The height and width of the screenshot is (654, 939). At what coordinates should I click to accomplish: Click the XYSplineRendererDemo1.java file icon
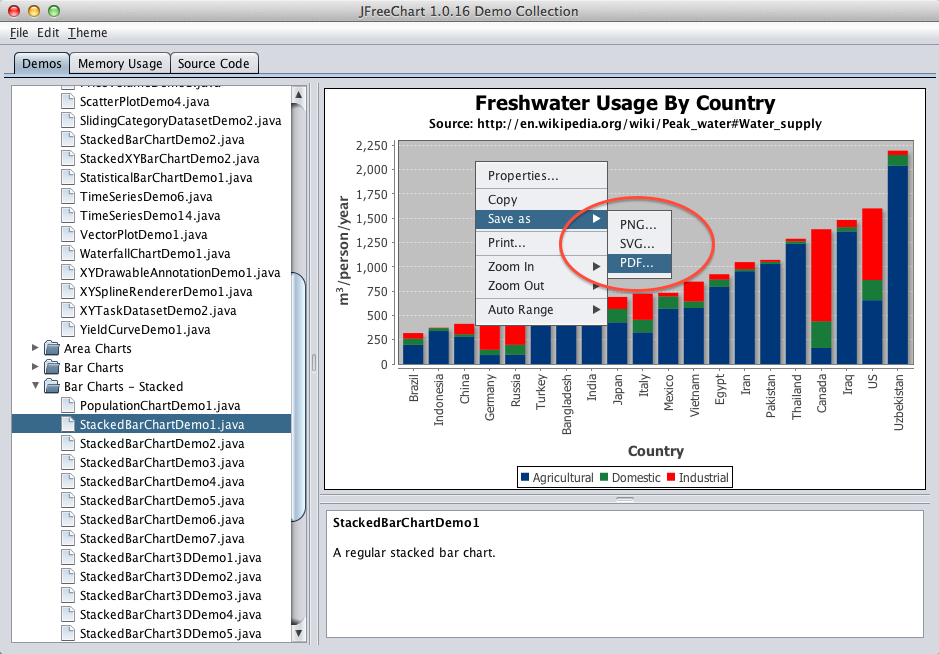tap(68, 292)
